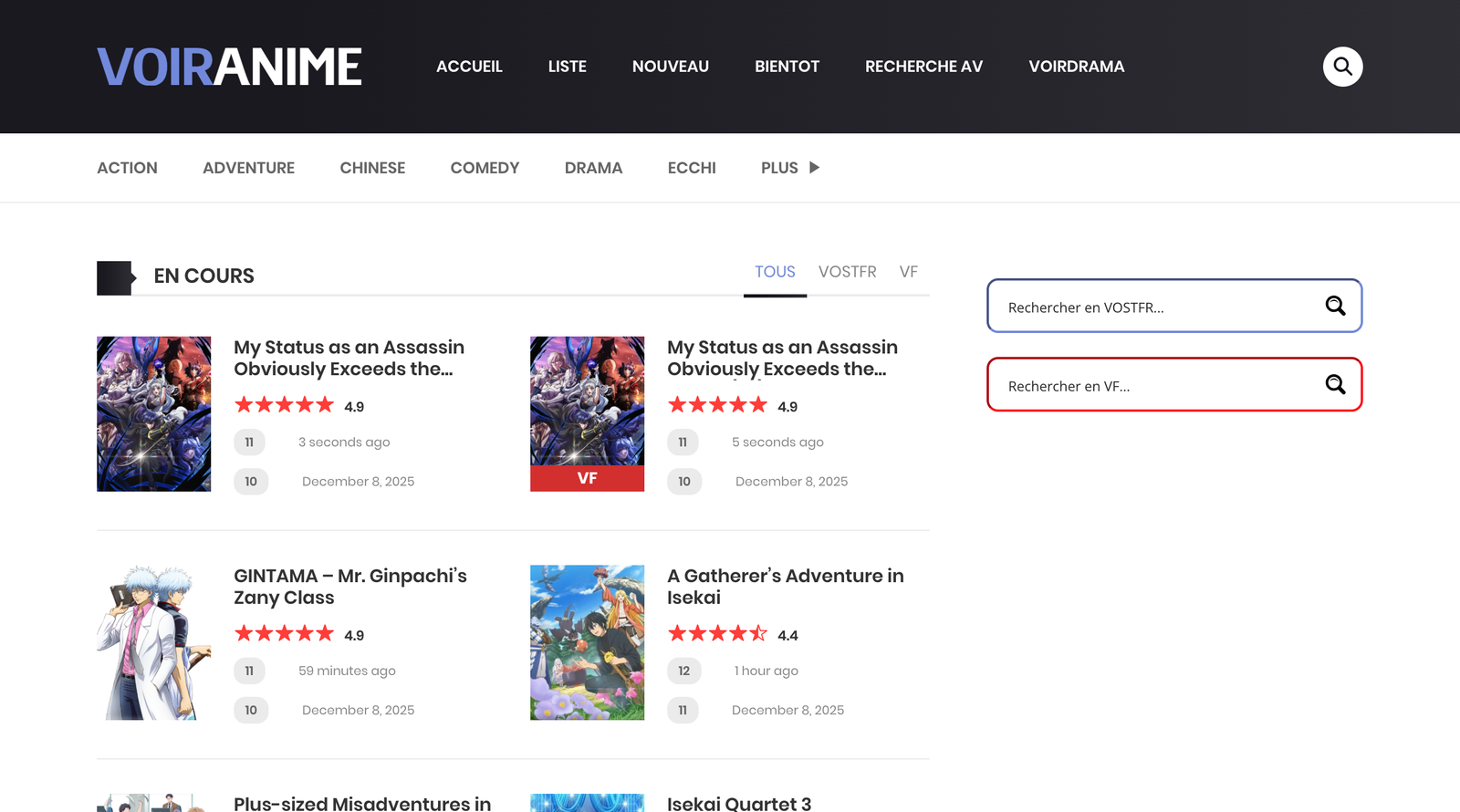Open the header search icon
1460x812 pixels.
[1342, 67]
